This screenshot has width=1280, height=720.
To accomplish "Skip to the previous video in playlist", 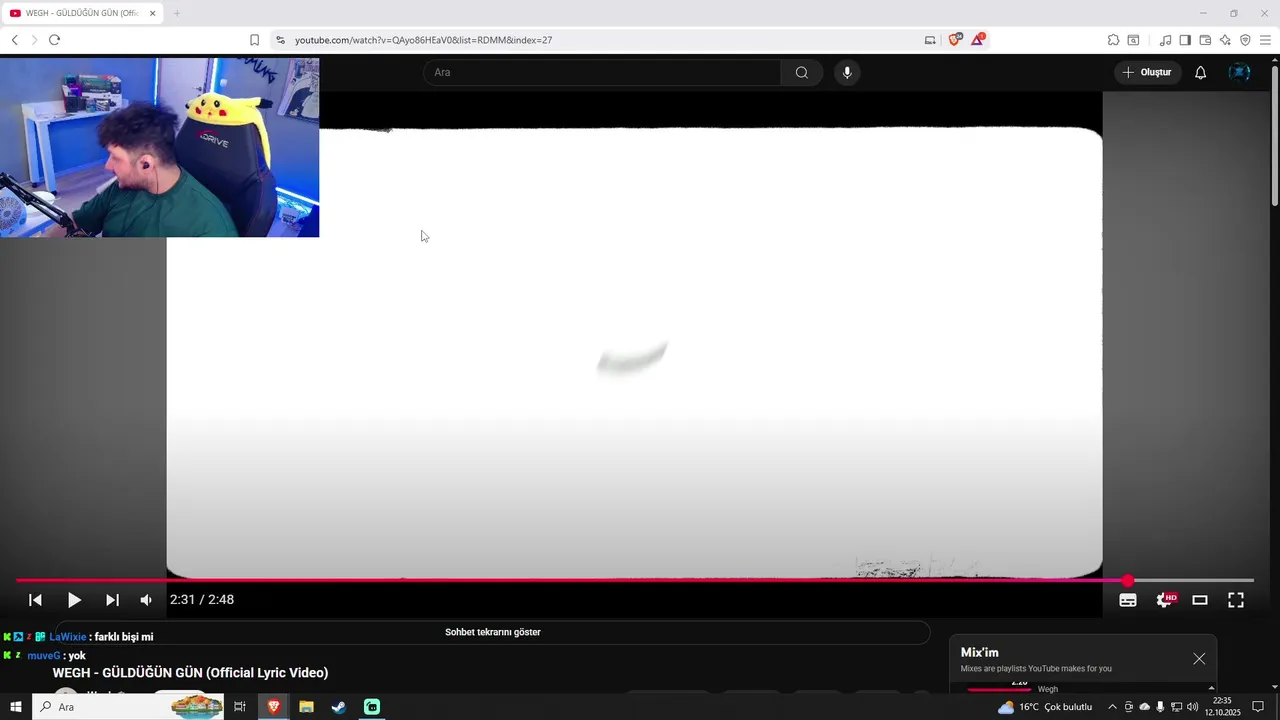I will (x=35, y=600).
